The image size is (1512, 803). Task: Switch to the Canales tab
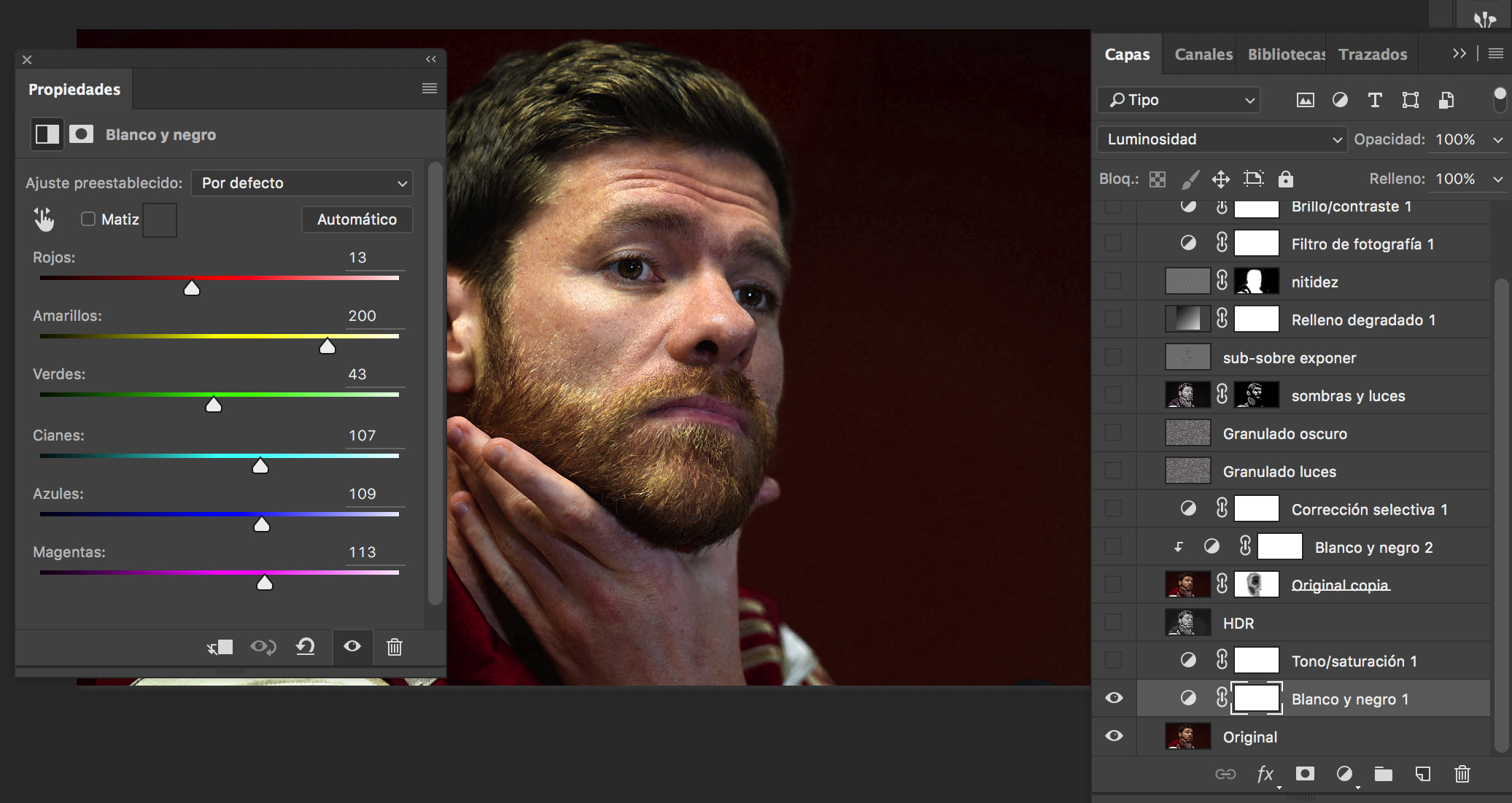coord(1203,55)
